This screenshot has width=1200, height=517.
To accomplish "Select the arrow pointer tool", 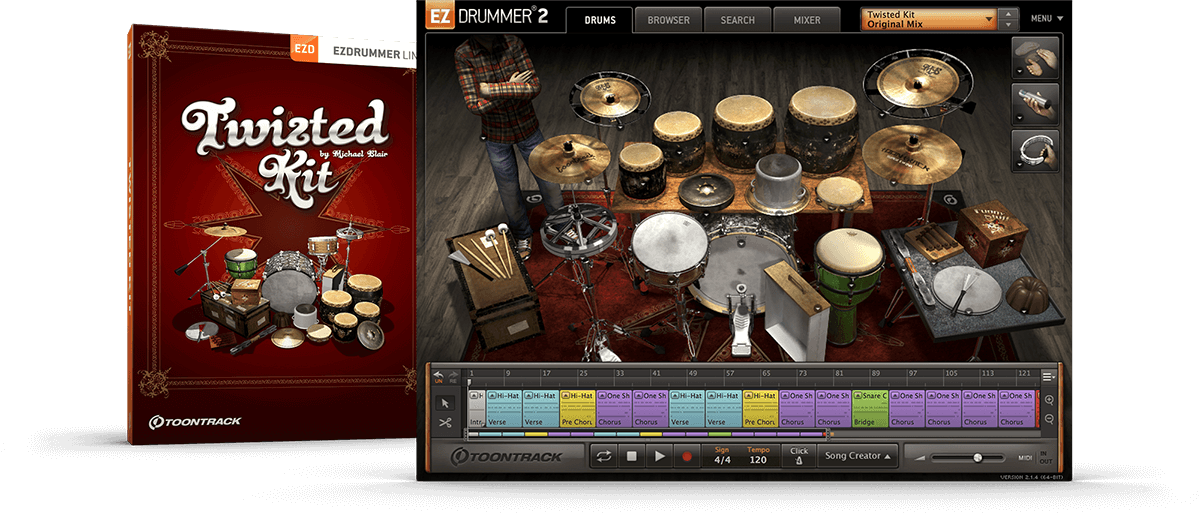I will (446, 403).
